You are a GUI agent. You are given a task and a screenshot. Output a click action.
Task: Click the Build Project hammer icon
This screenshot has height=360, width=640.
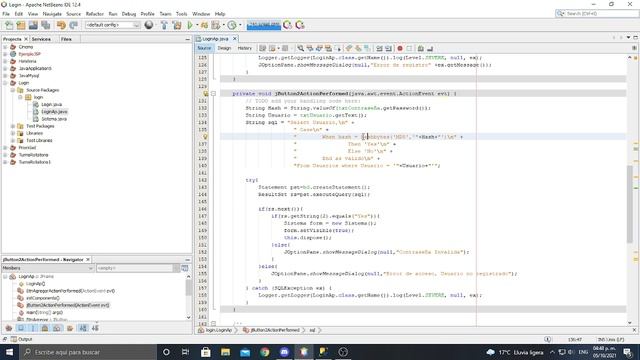point(164,25)
